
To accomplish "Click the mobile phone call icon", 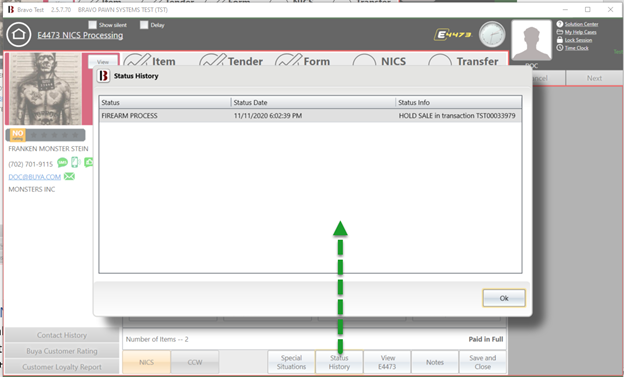I will click(x=75, y=162).
